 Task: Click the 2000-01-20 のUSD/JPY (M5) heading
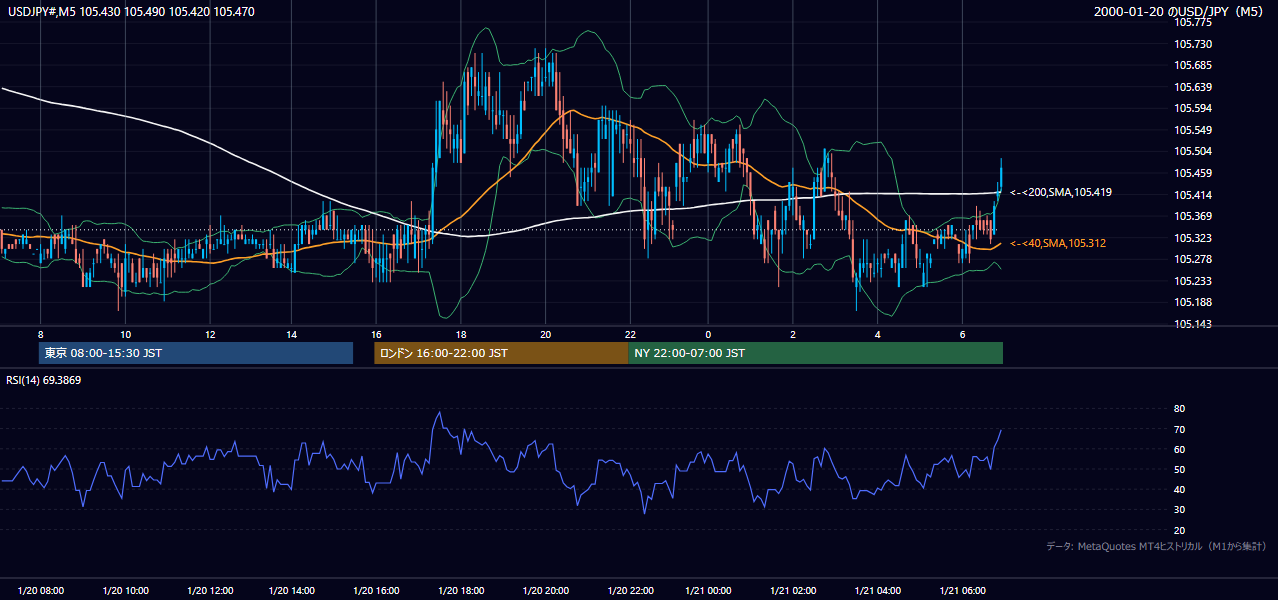coord(1180,12)
